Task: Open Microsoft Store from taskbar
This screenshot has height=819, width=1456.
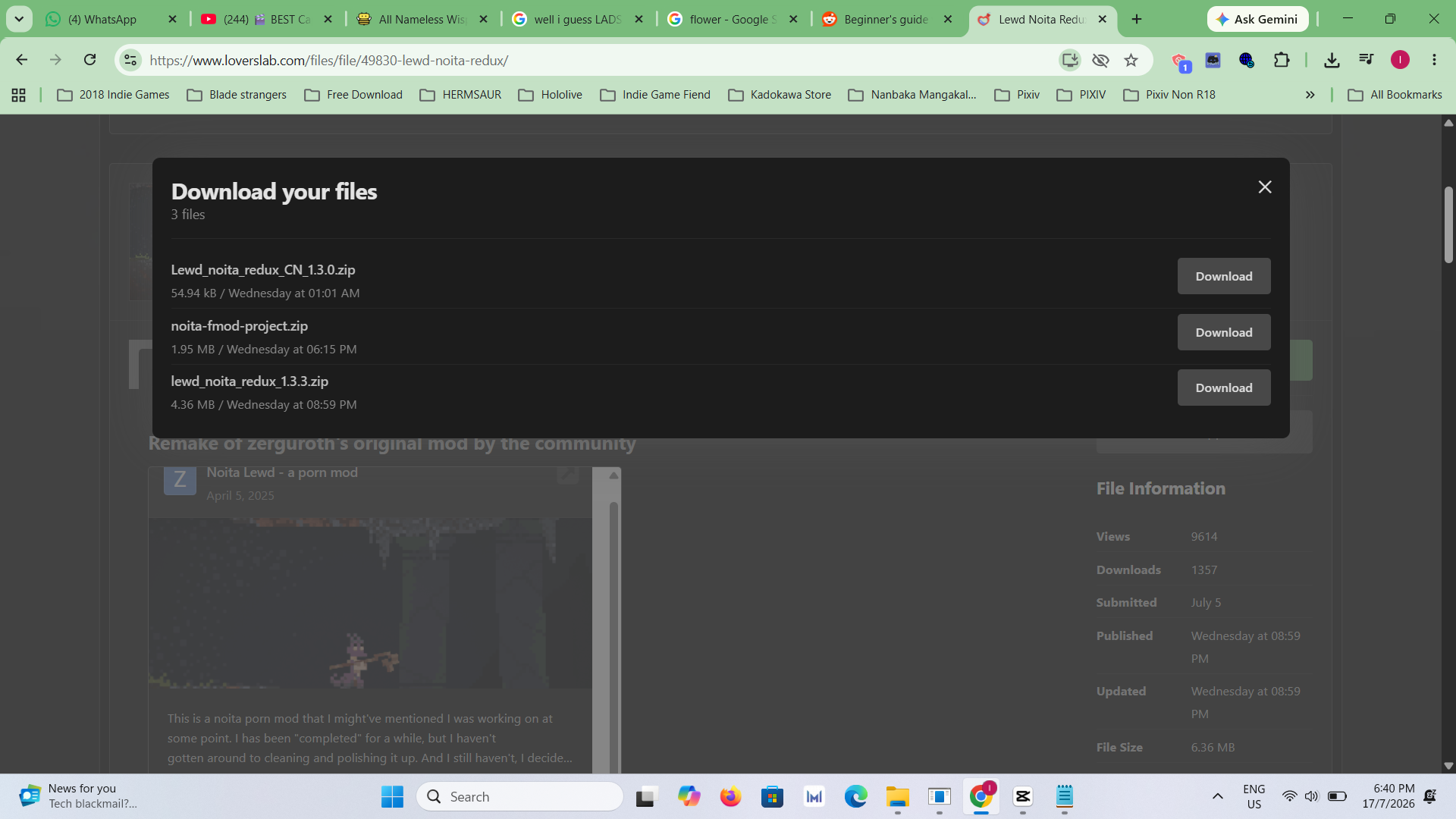Action: tap(772, 796)
